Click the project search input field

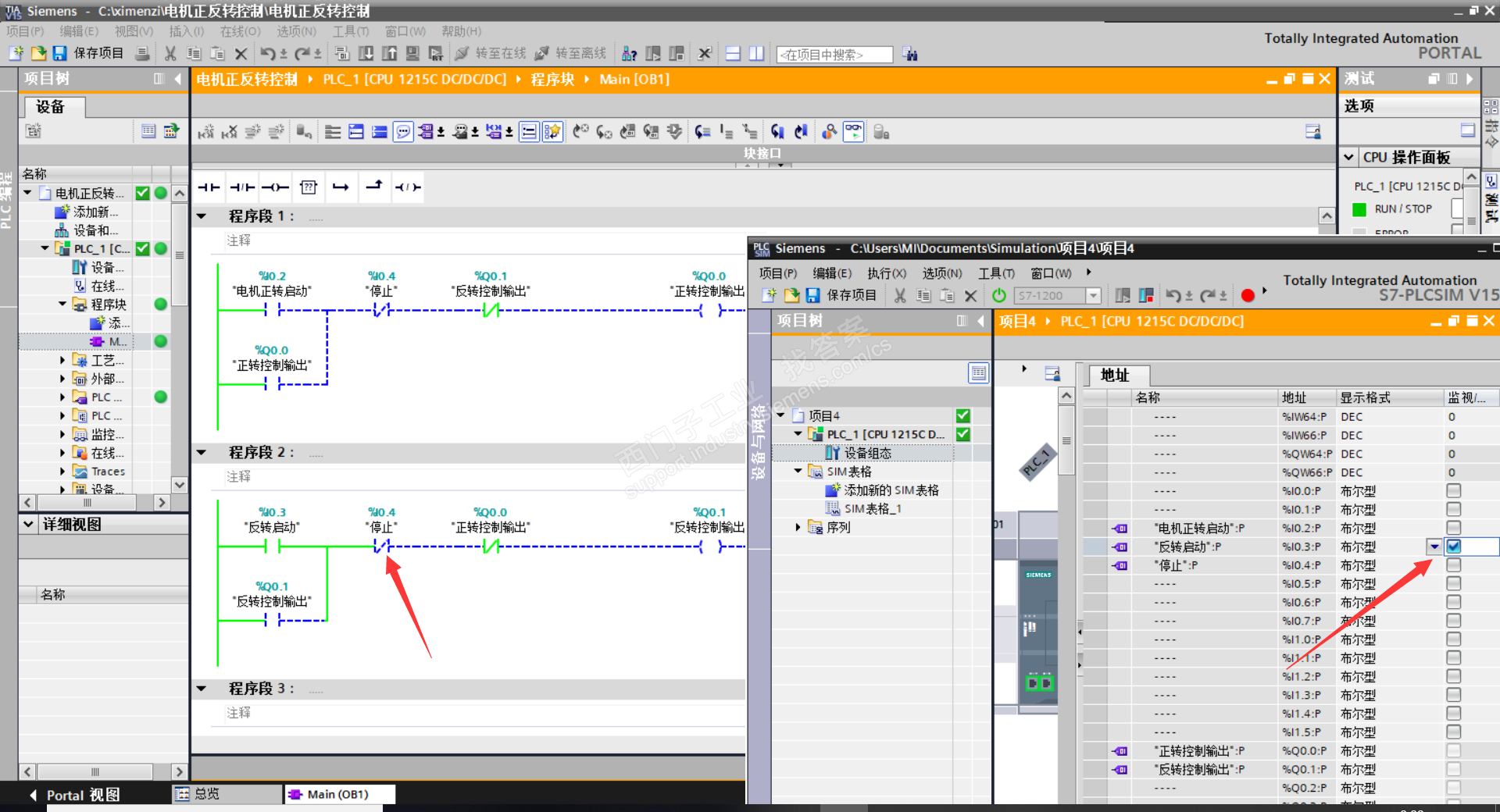click(834, 55)
